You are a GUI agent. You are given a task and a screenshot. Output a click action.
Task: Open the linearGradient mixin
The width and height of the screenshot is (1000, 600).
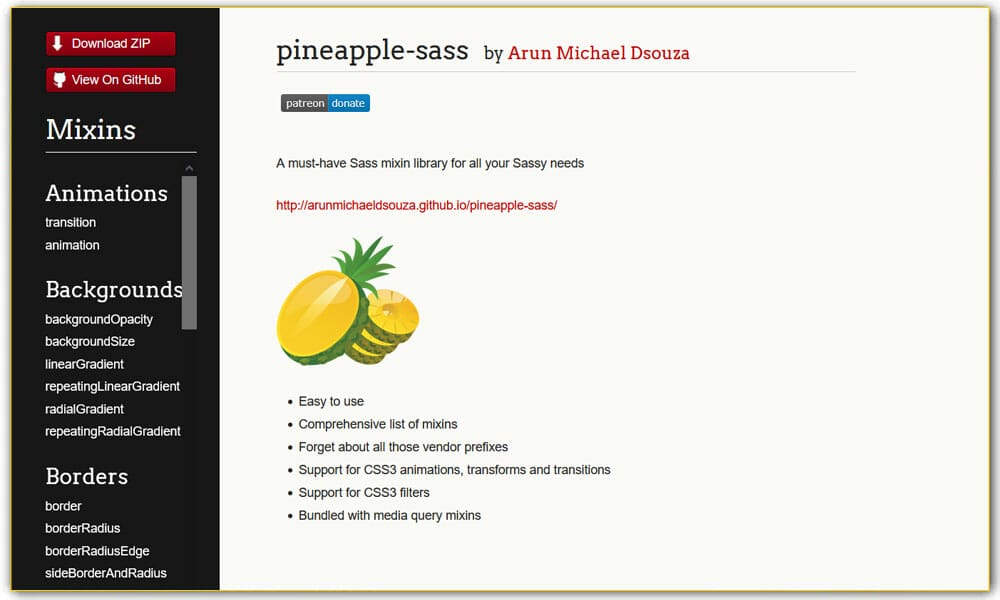(84, 364)
